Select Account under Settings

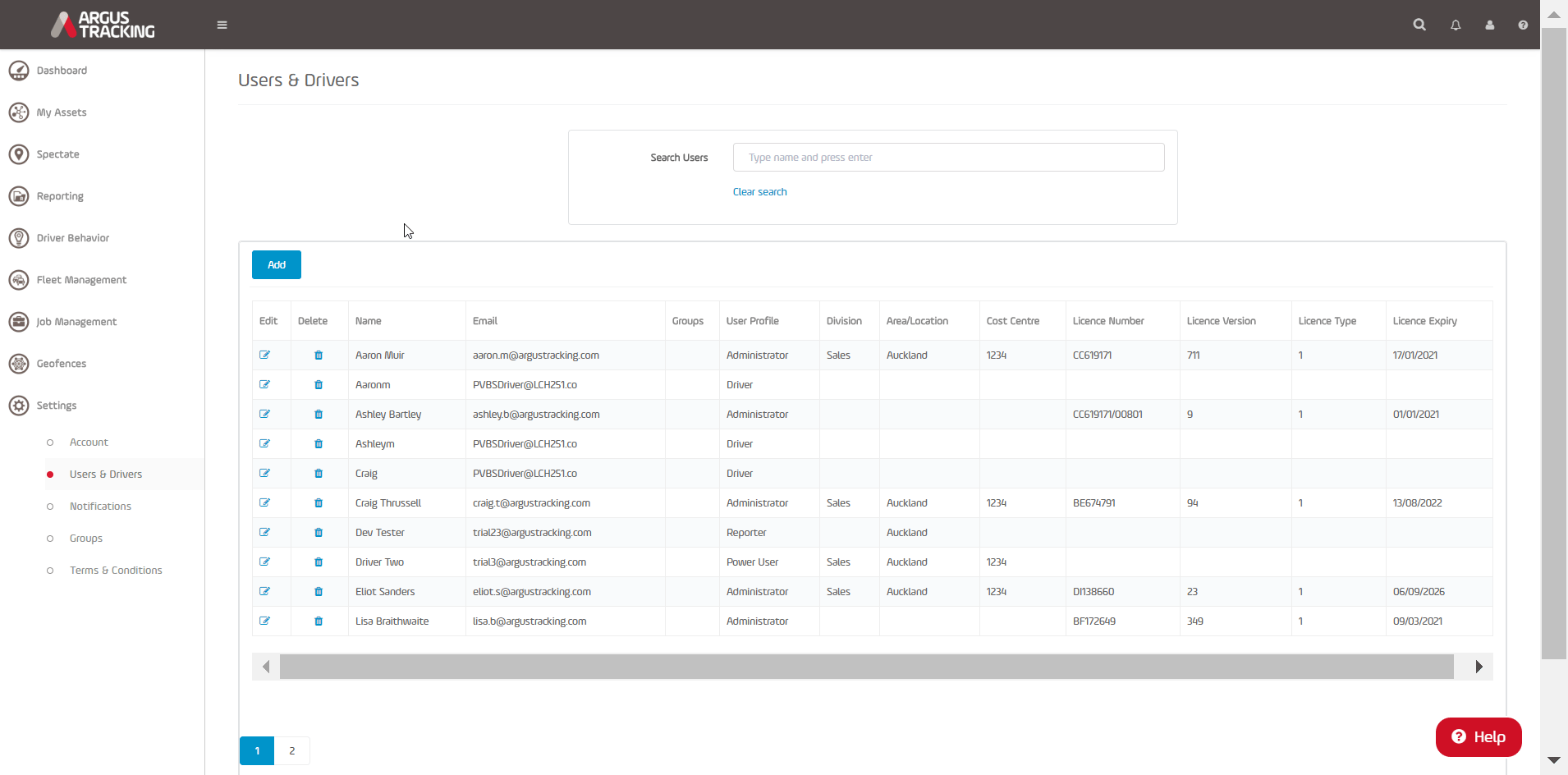click(89, 443)
